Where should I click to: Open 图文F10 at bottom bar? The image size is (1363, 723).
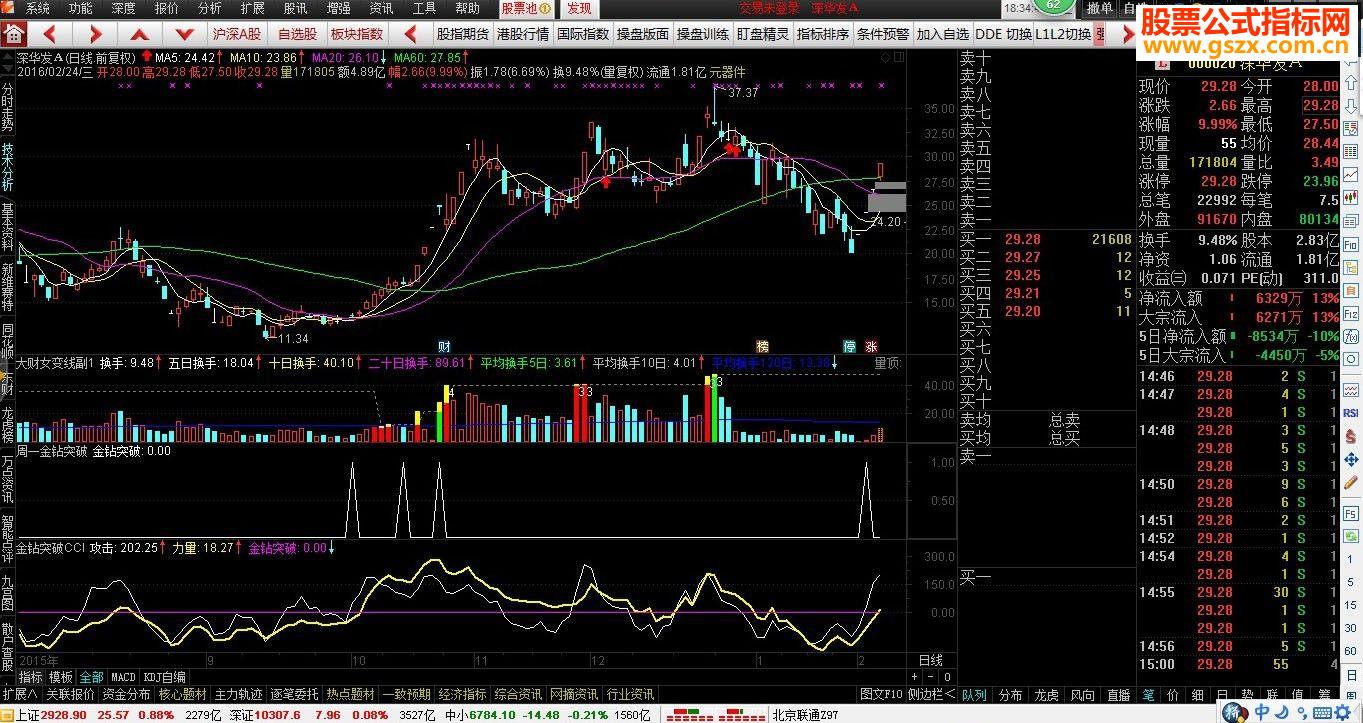(881, 694)
